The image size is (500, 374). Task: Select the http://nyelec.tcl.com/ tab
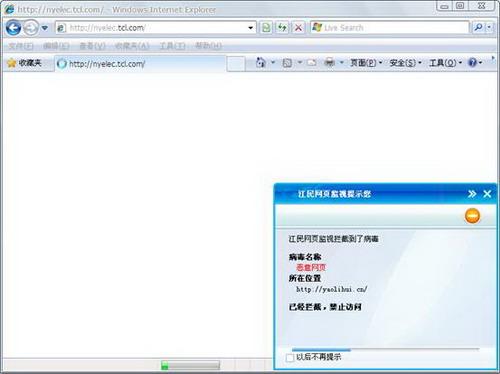point(140,64)
